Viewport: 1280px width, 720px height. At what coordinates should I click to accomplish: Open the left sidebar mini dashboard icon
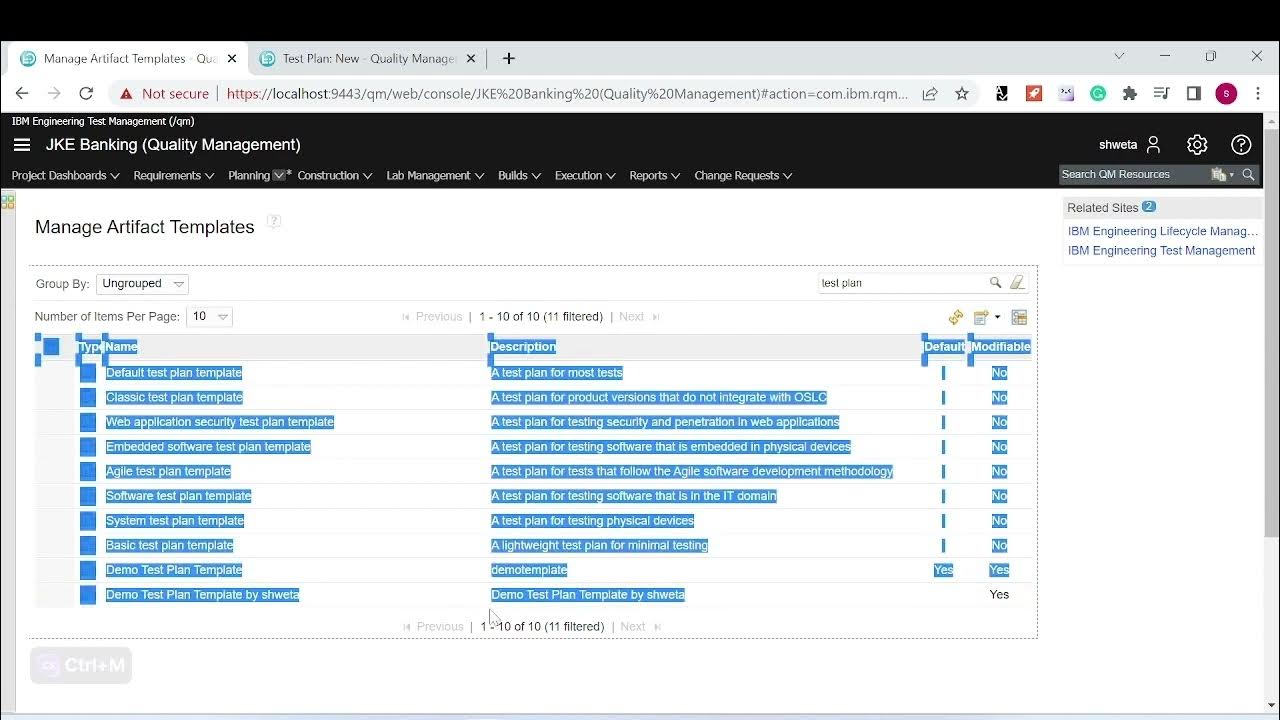[8, 201]
